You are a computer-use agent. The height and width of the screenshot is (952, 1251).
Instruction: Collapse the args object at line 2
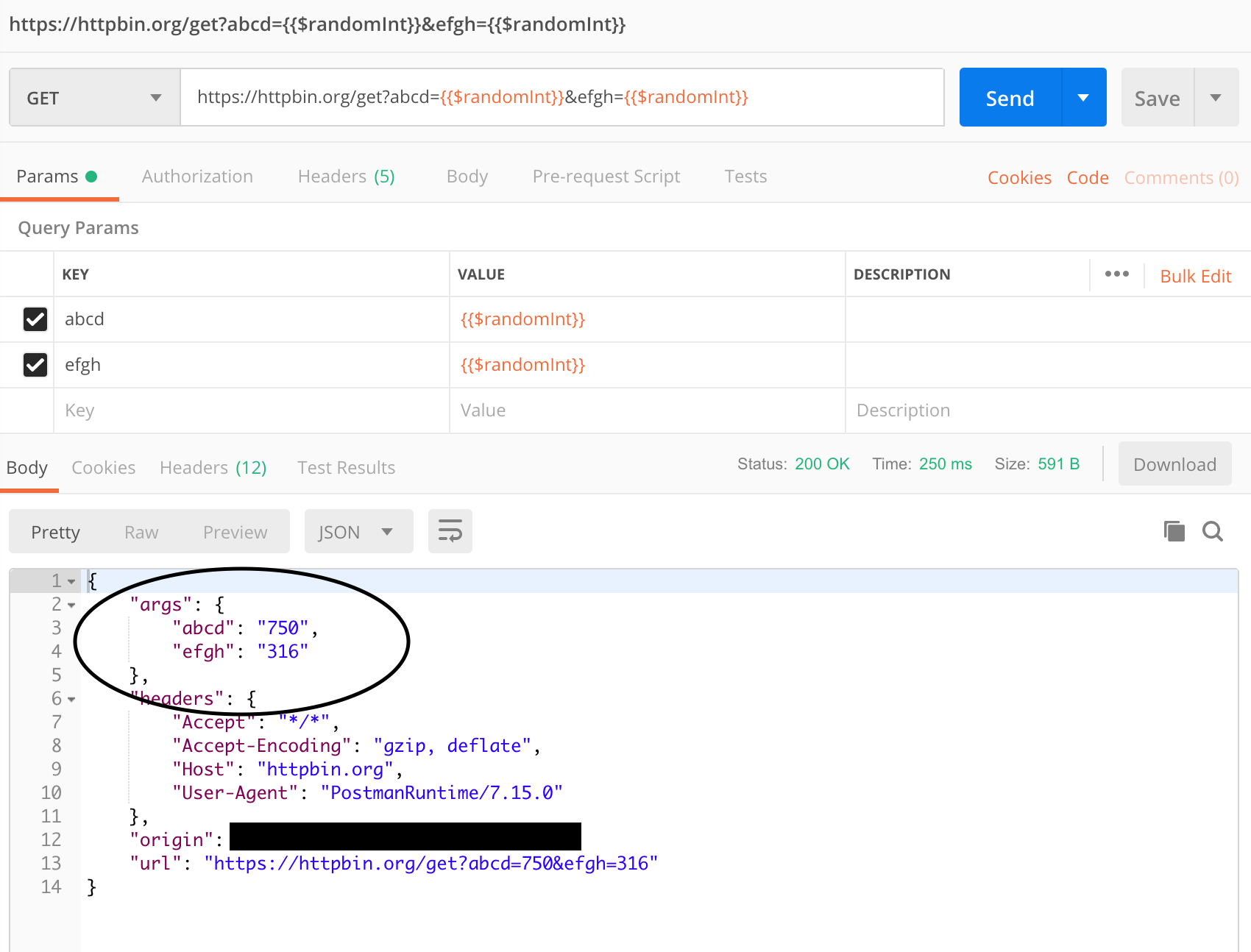pyautogui.click(x=71, y=605)
